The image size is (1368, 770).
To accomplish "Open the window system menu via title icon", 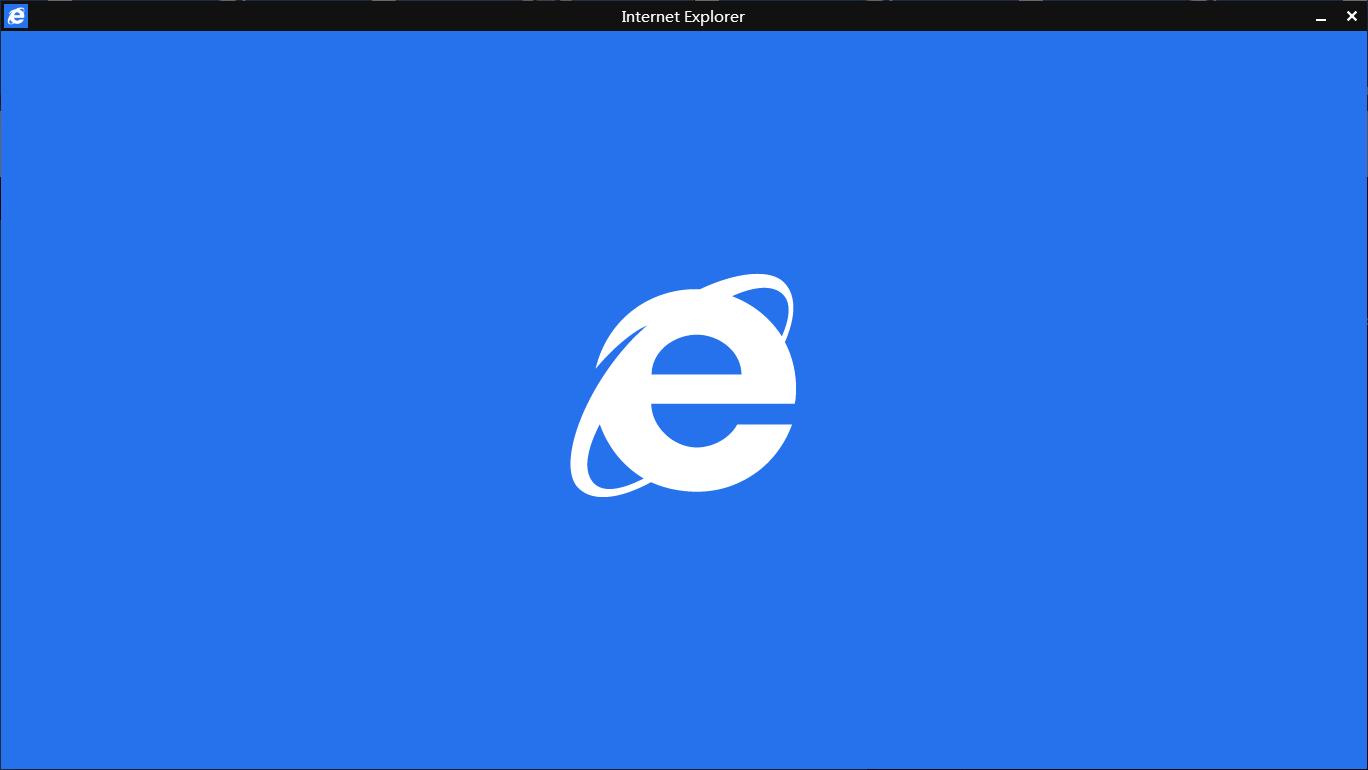I will pos(16,16).
